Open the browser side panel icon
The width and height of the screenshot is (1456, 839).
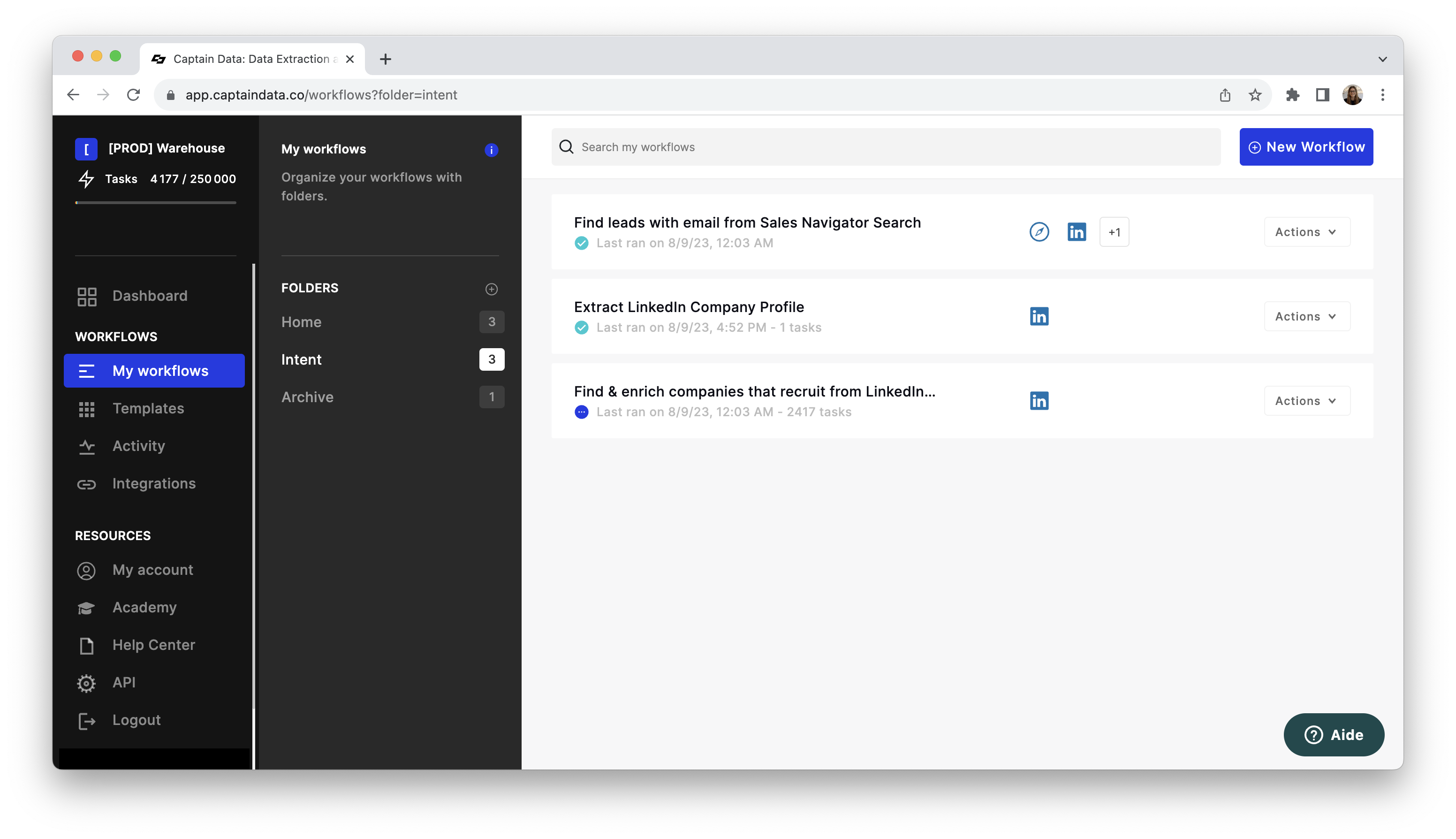coord(1322,94)
